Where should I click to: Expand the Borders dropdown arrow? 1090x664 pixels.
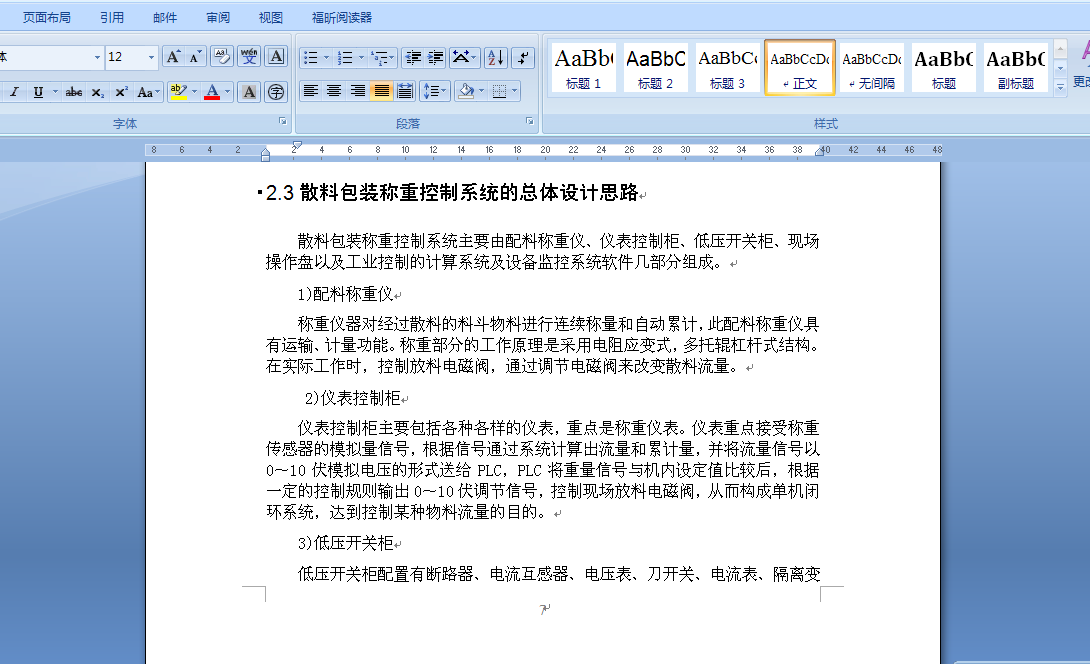(x=514, y=91)
